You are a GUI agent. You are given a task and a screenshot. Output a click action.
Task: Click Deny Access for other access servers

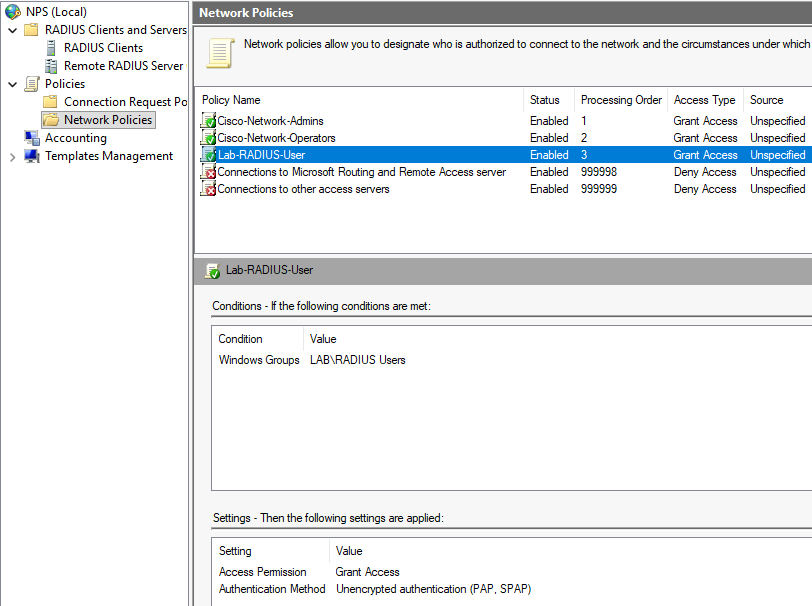pos(705,189)
